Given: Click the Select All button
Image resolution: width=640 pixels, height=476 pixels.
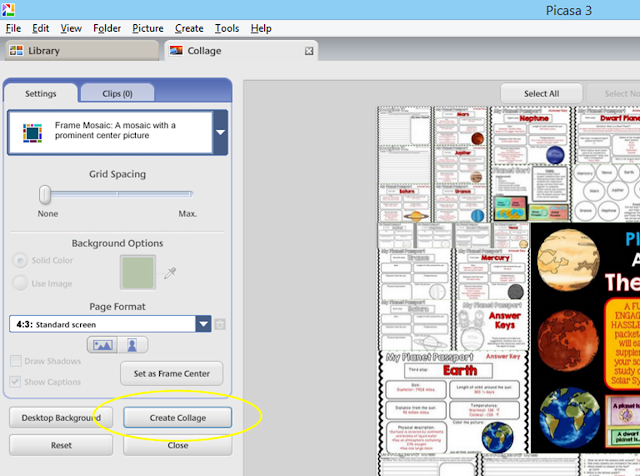Looking at the screenshot, I should pos(541,93).
